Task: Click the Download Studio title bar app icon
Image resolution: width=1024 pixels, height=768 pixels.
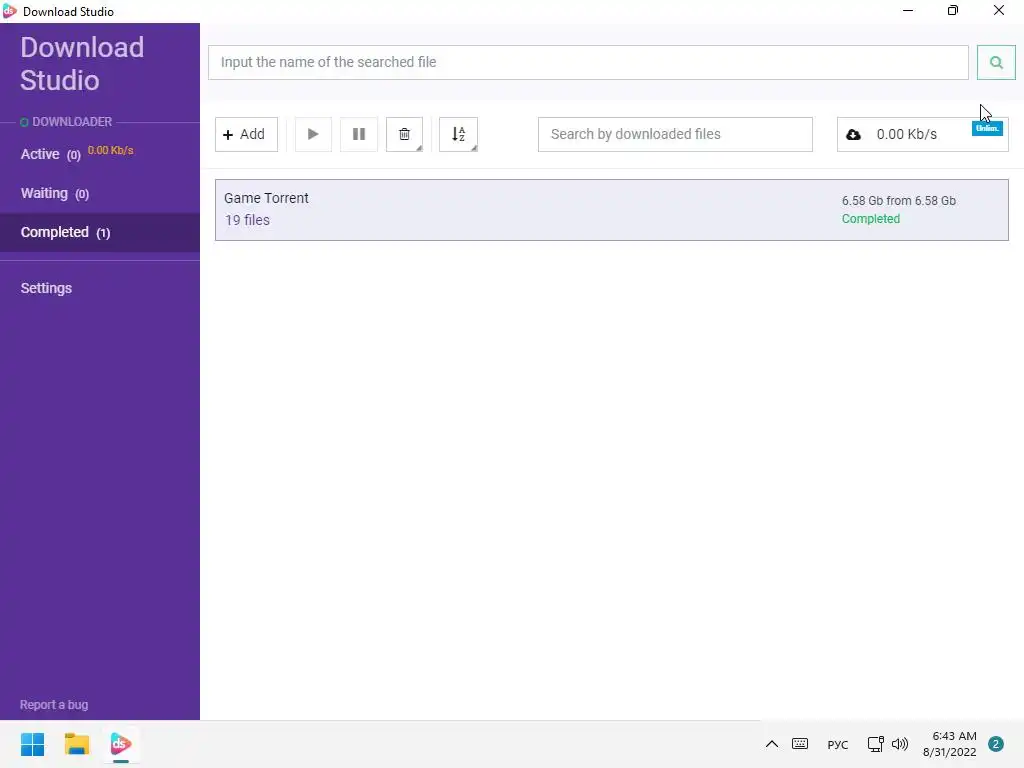Action: pos(9,11)
